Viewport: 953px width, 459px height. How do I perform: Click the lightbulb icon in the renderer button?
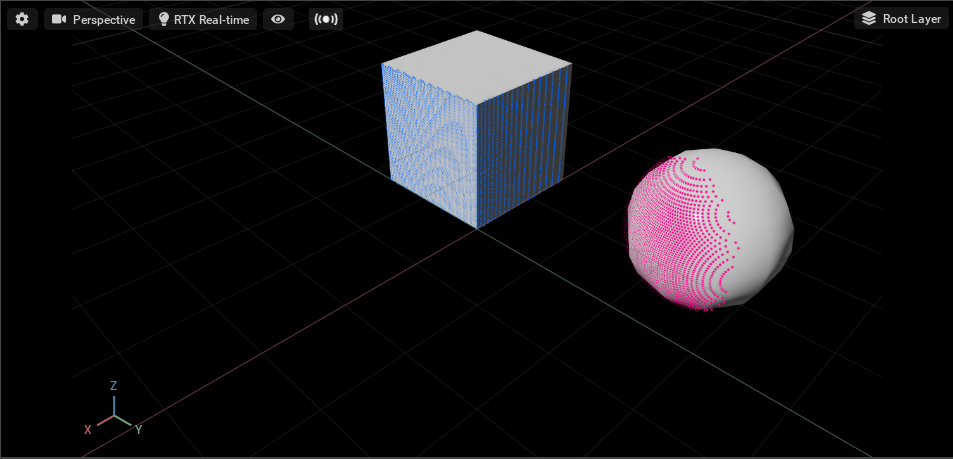[x=164, y=19]
